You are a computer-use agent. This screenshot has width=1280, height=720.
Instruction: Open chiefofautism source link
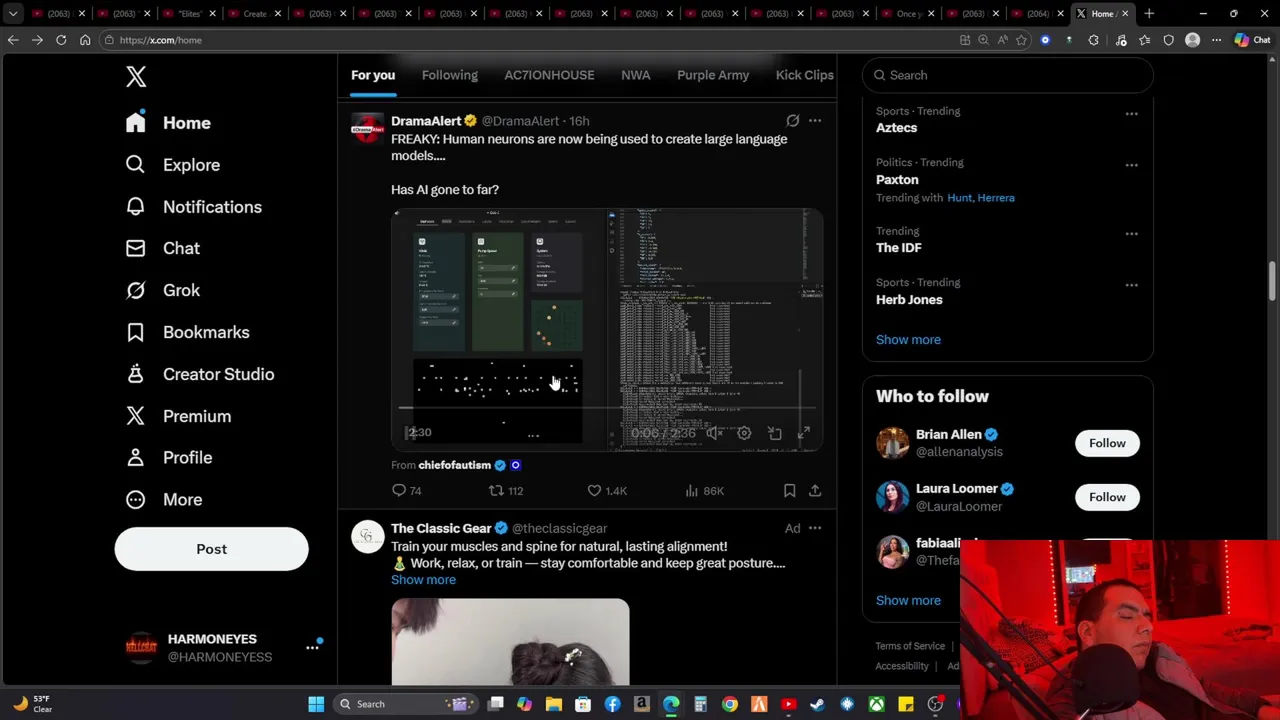click(455, 465)
